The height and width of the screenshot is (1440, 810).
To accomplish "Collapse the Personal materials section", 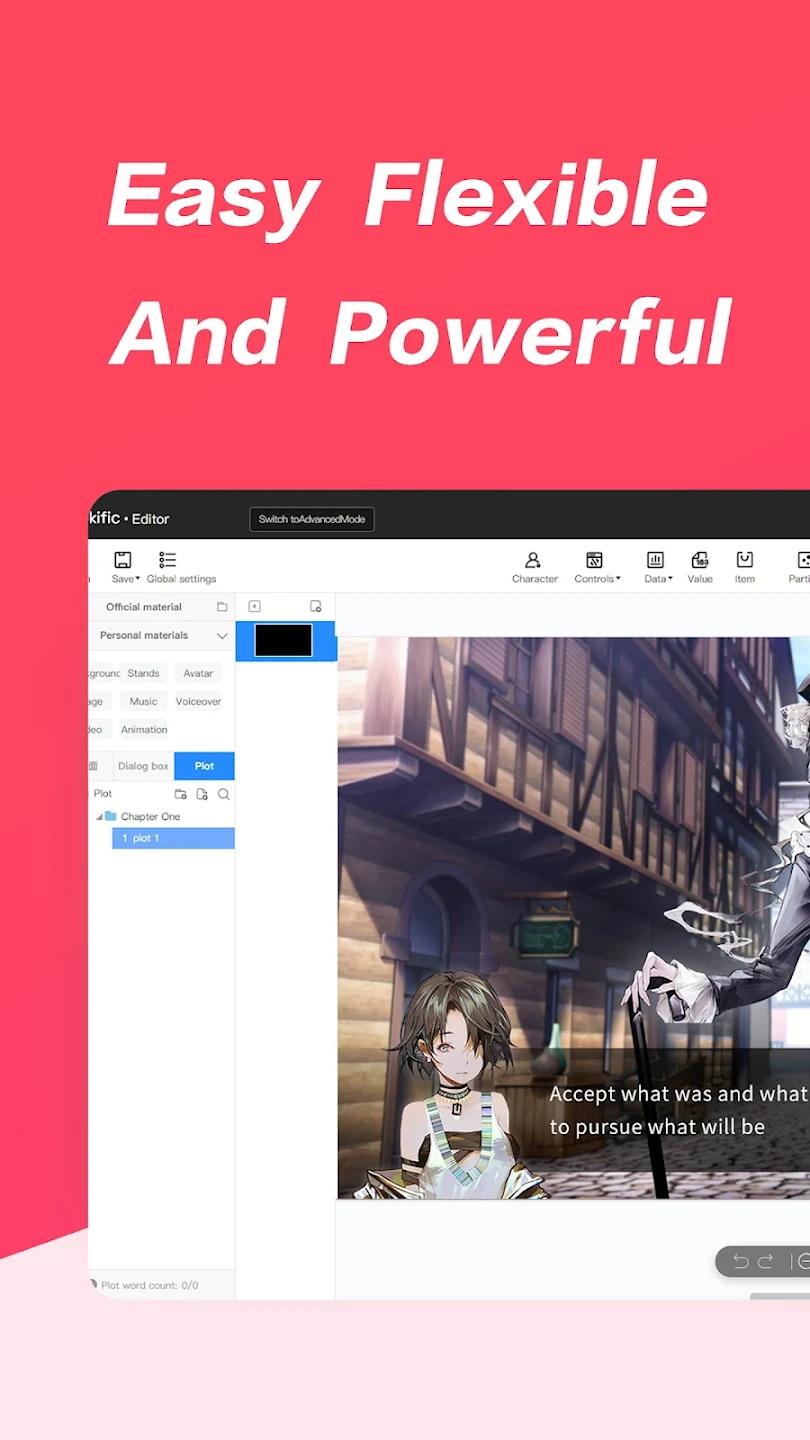I will click(222, 635).
